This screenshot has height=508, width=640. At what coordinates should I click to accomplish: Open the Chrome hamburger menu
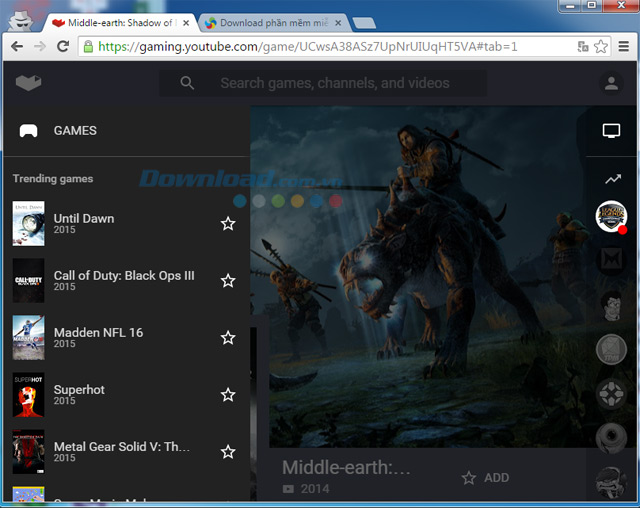pos(623,47)
